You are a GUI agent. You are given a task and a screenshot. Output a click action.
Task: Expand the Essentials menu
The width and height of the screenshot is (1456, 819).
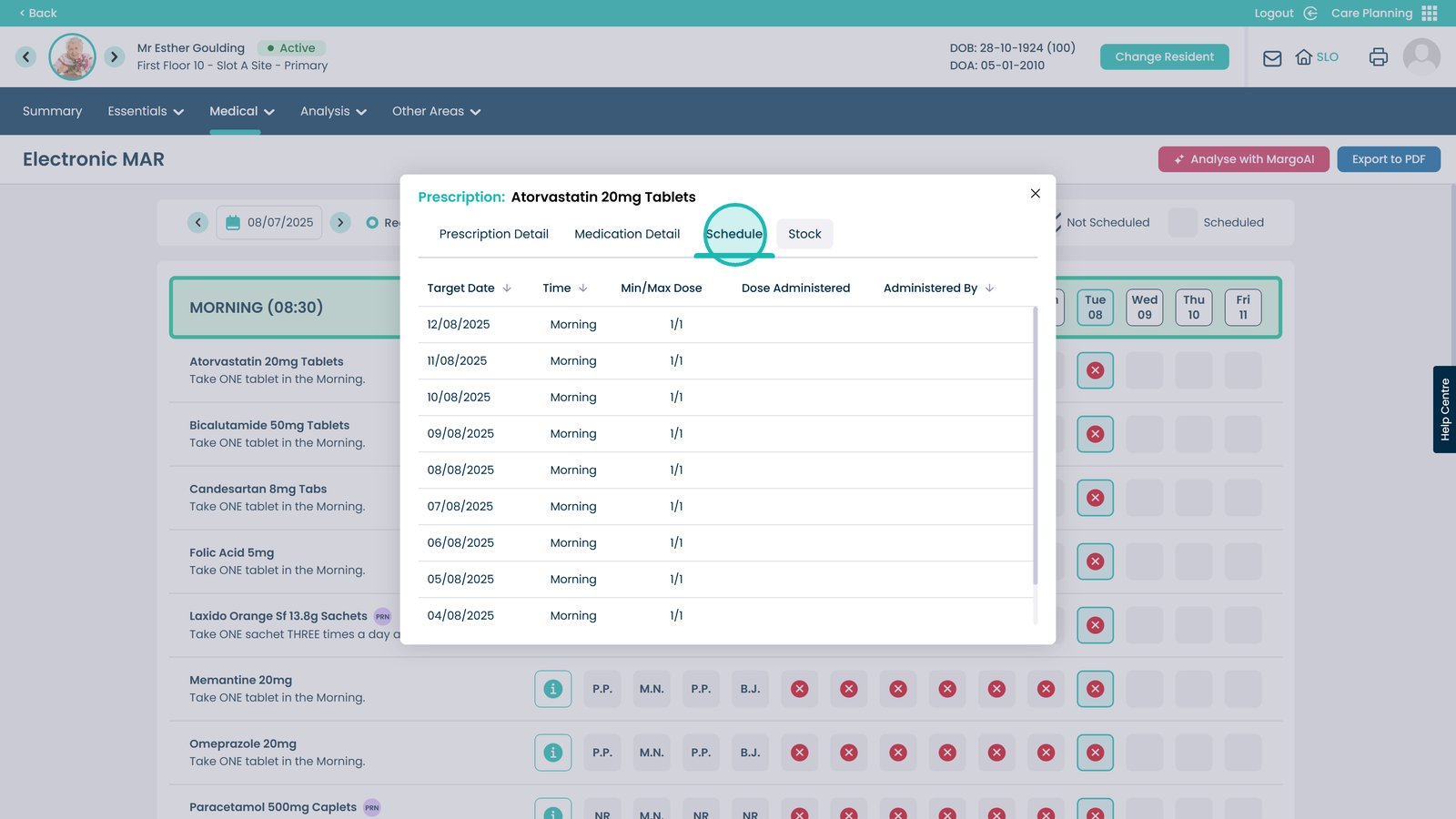coord(146,111)
